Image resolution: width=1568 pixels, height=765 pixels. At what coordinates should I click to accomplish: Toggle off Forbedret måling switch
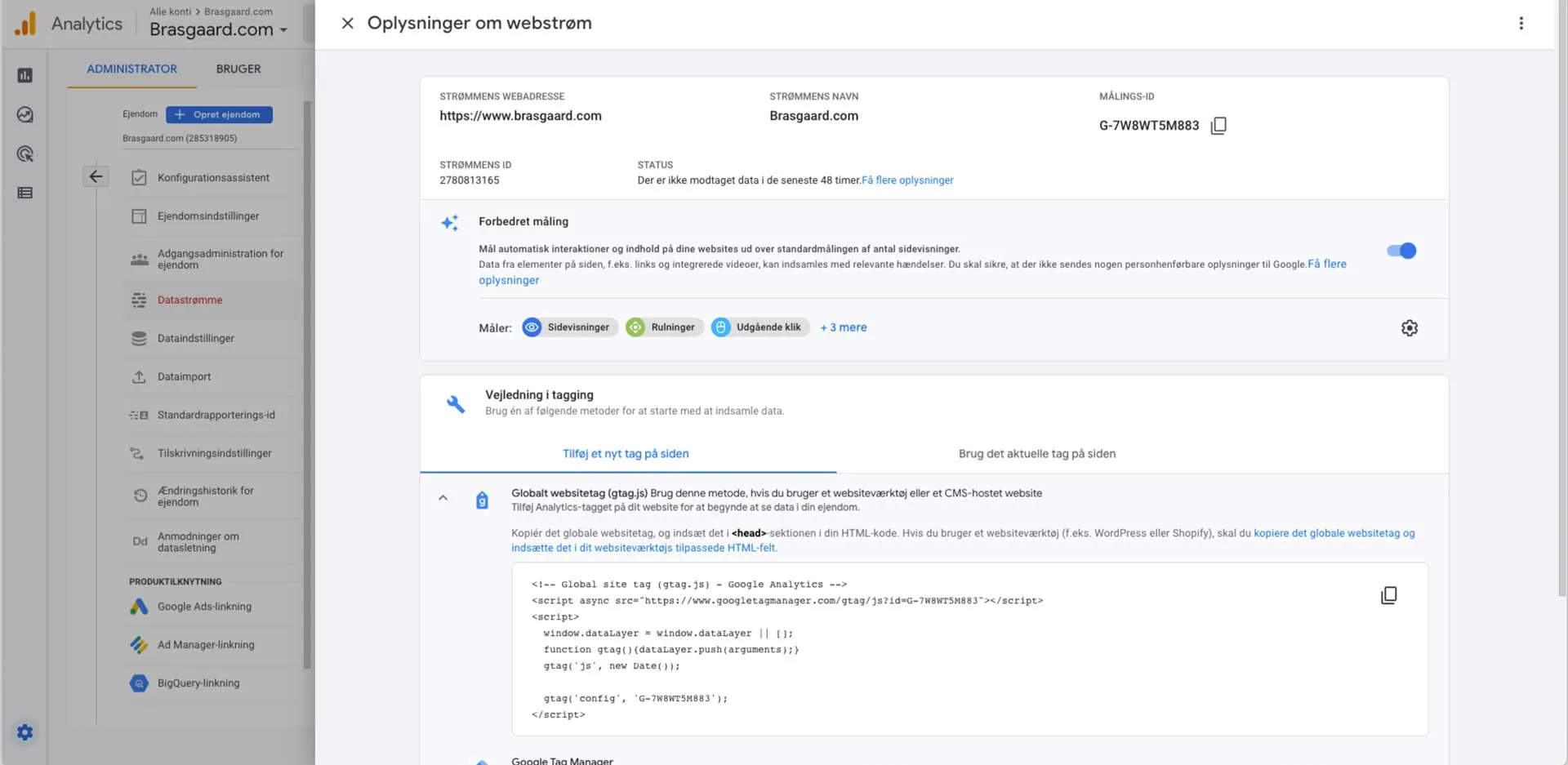pyautogui.click(x=1401, y=251)
